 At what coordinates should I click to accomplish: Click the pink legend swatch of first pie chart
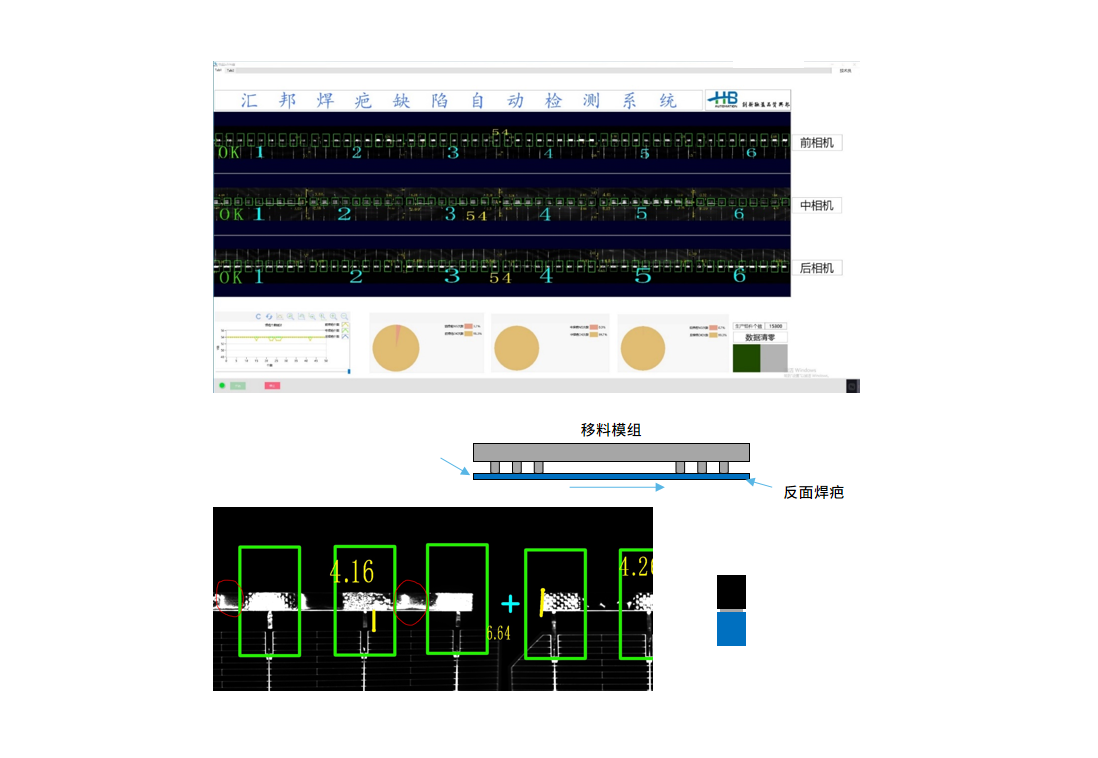tap(468, 326)
